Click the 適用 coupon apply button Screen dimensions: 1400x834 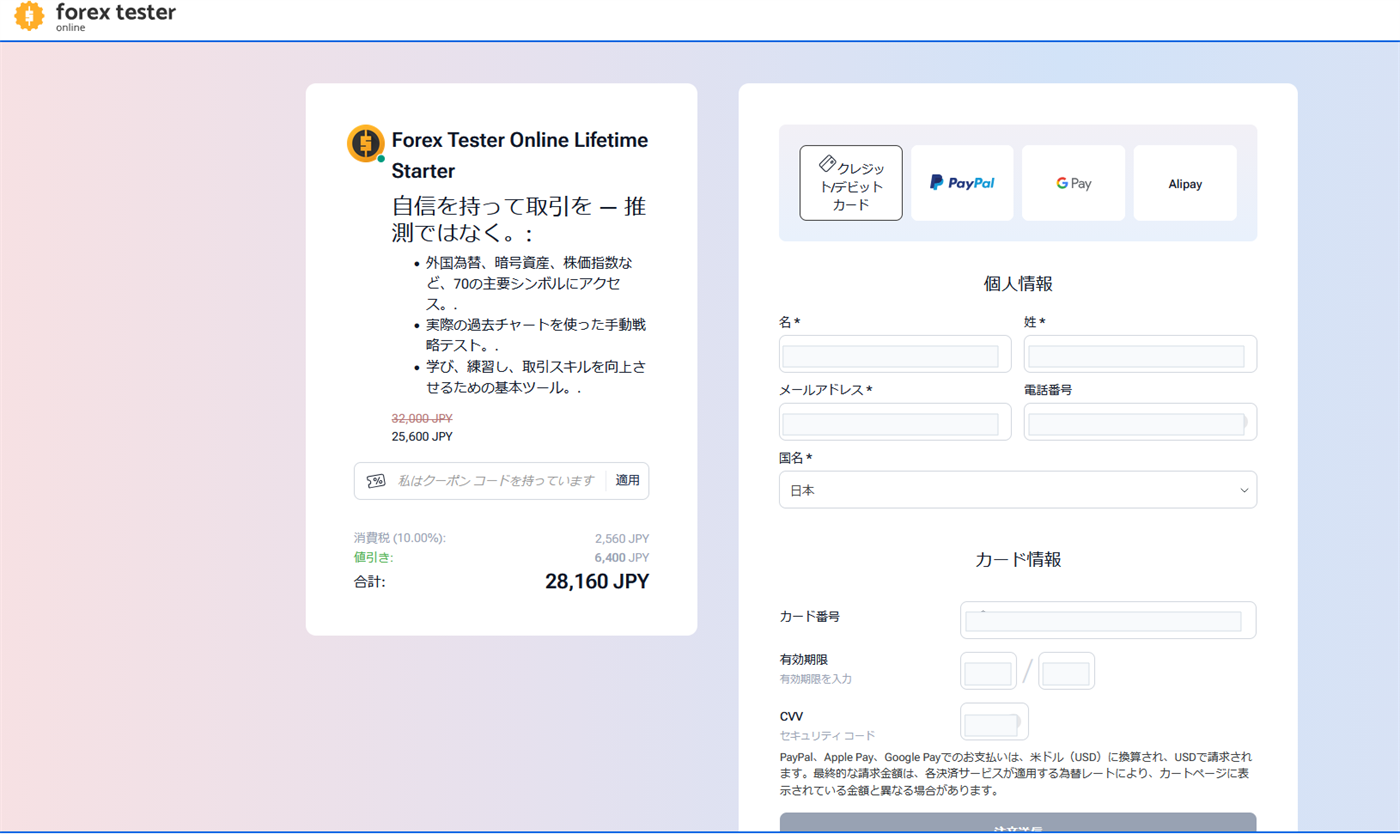[x=627, y=481]
